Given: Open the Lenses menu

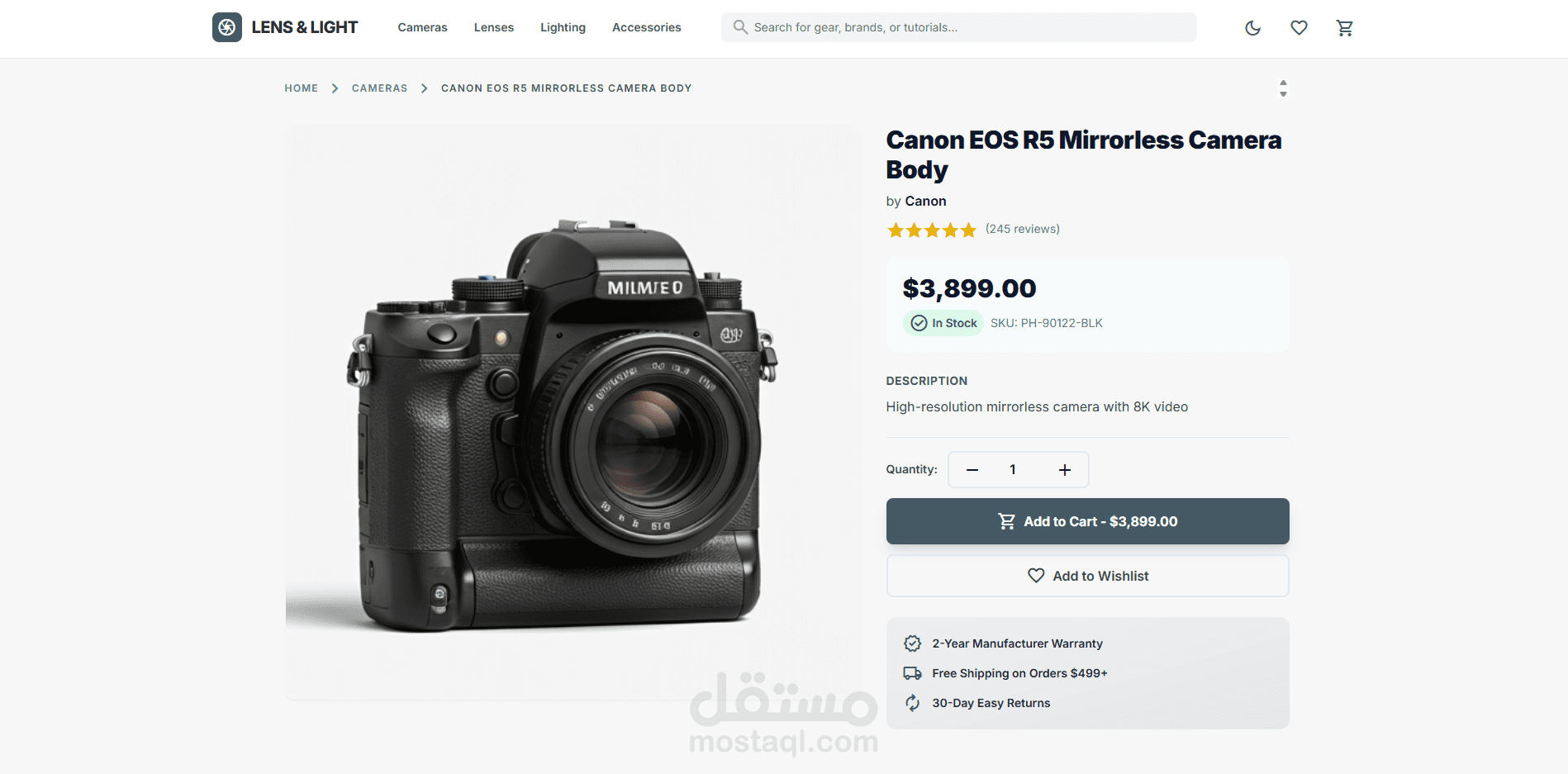Looking at the screenshot, I should coord(494,27).
